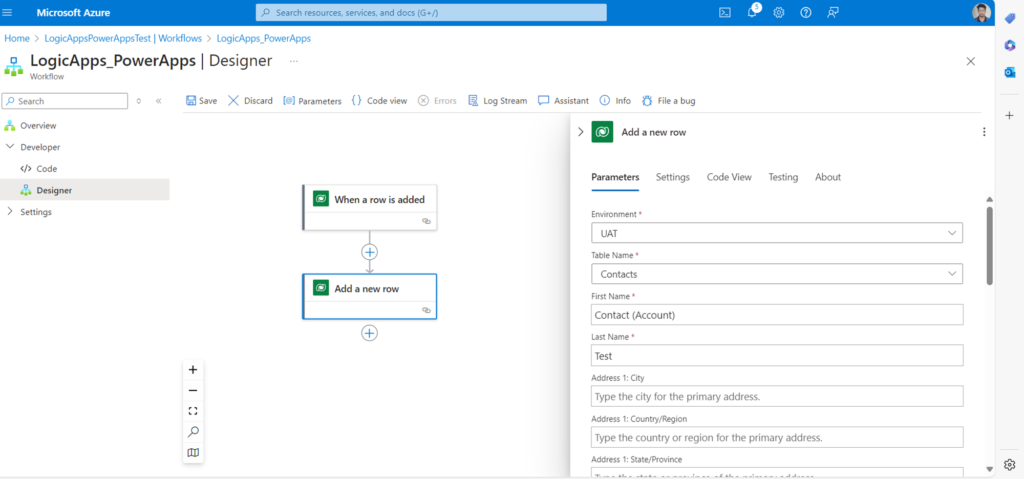Click the search resources box
The width and height of the screenshot is (1024, 479).
pyautogui.click(x=431, y=12)
